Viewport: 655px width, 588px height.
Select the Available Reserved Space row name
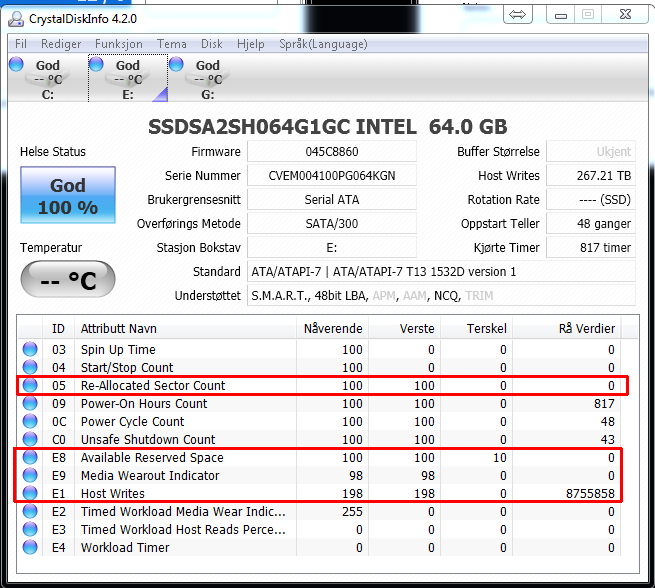pyautogui.click(x=152, y=457)
